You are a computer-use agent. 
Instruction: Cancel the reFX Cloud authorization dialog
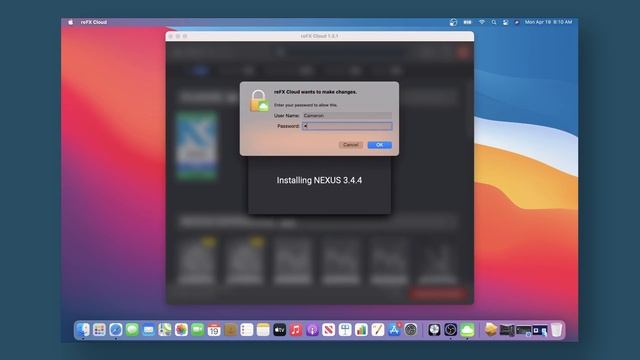[x=351, y=145]
